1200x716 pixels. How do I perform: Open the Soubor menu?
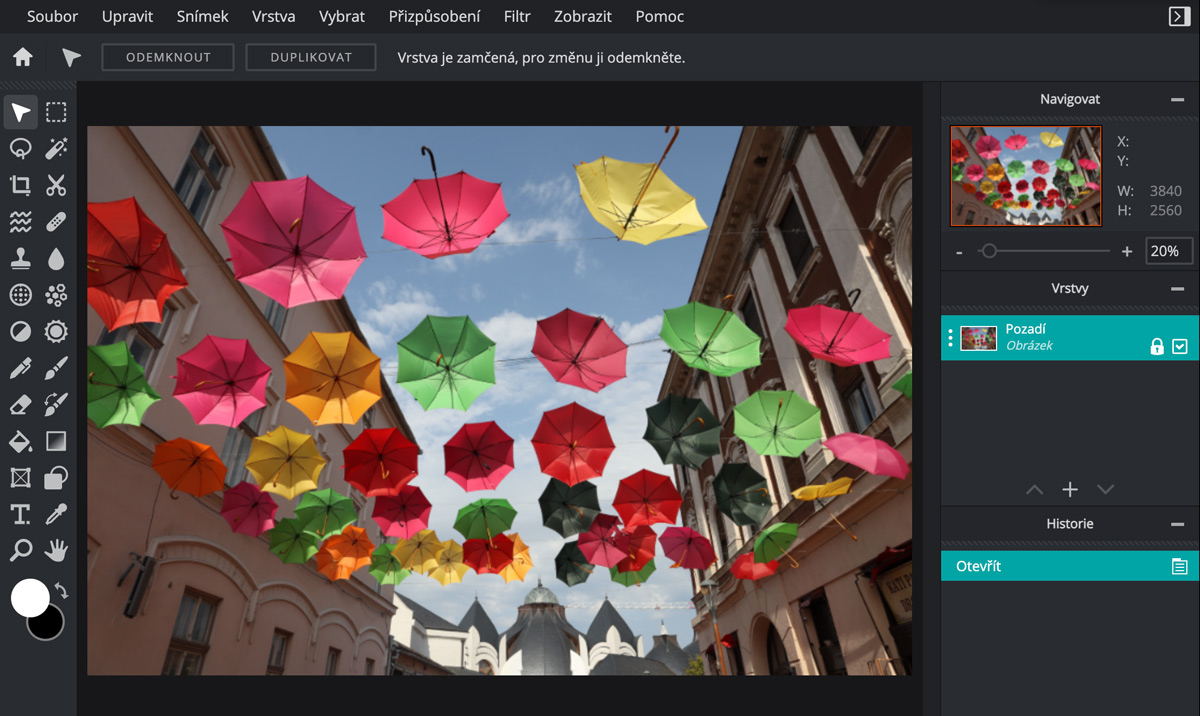52,16
